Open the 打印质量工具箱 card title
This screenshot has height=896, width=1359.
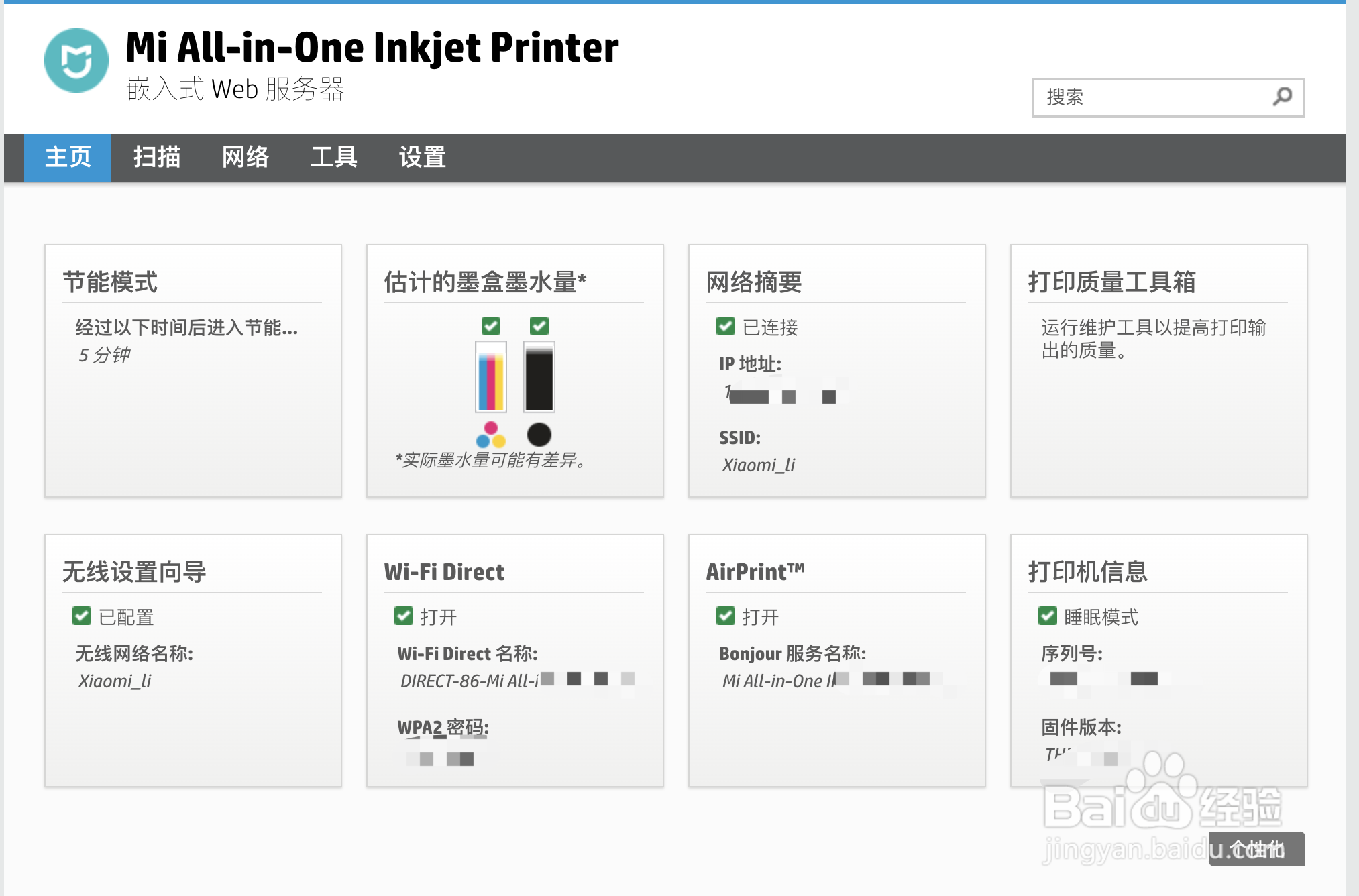(x=1112, y=282)
